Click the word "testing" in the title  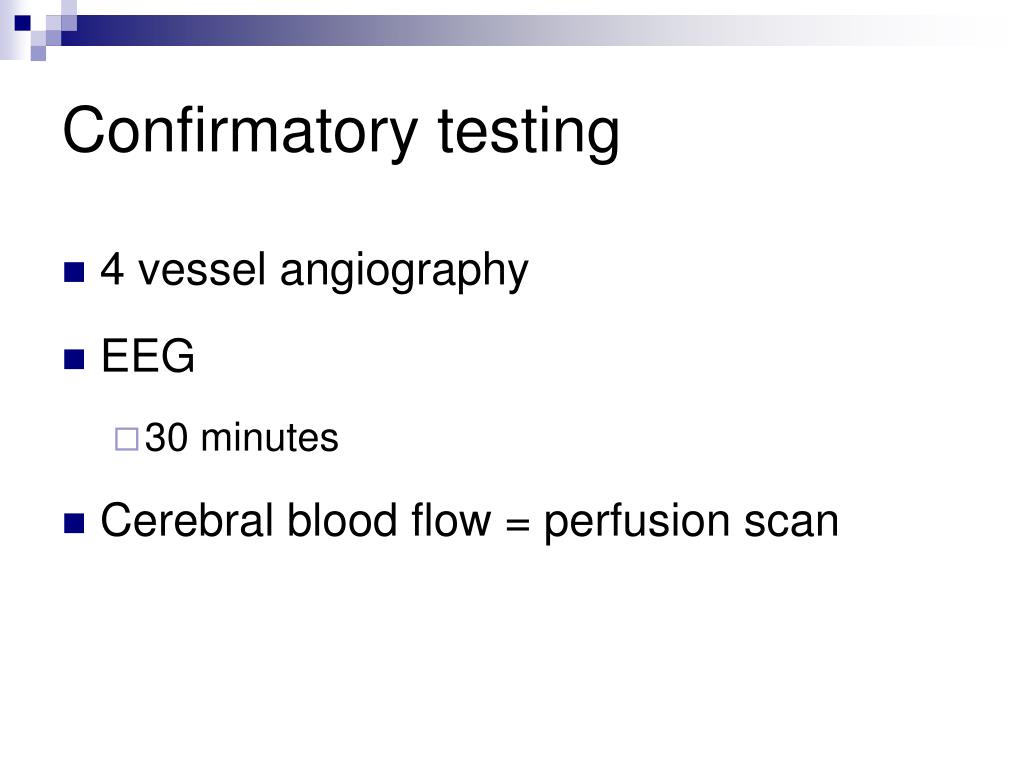(x=528, y=133)
